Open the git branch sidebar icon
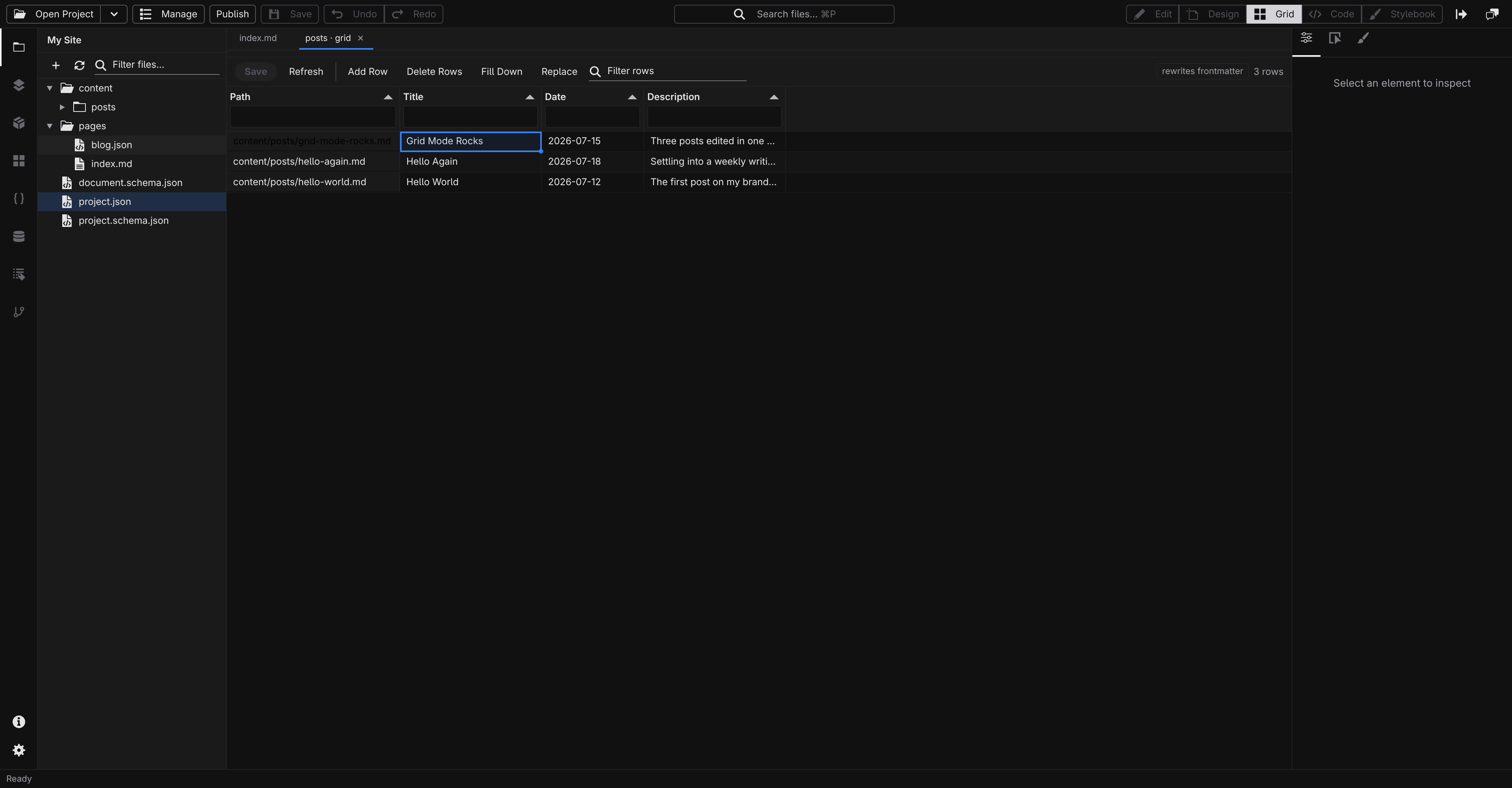Screen dimensions: 1512x788 point(19,312)
